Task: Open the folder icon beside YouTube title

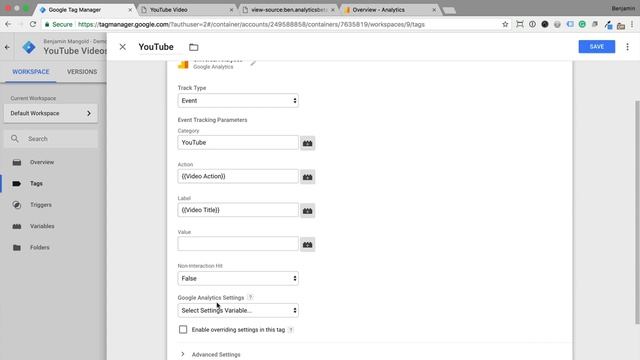Action: 193,47
